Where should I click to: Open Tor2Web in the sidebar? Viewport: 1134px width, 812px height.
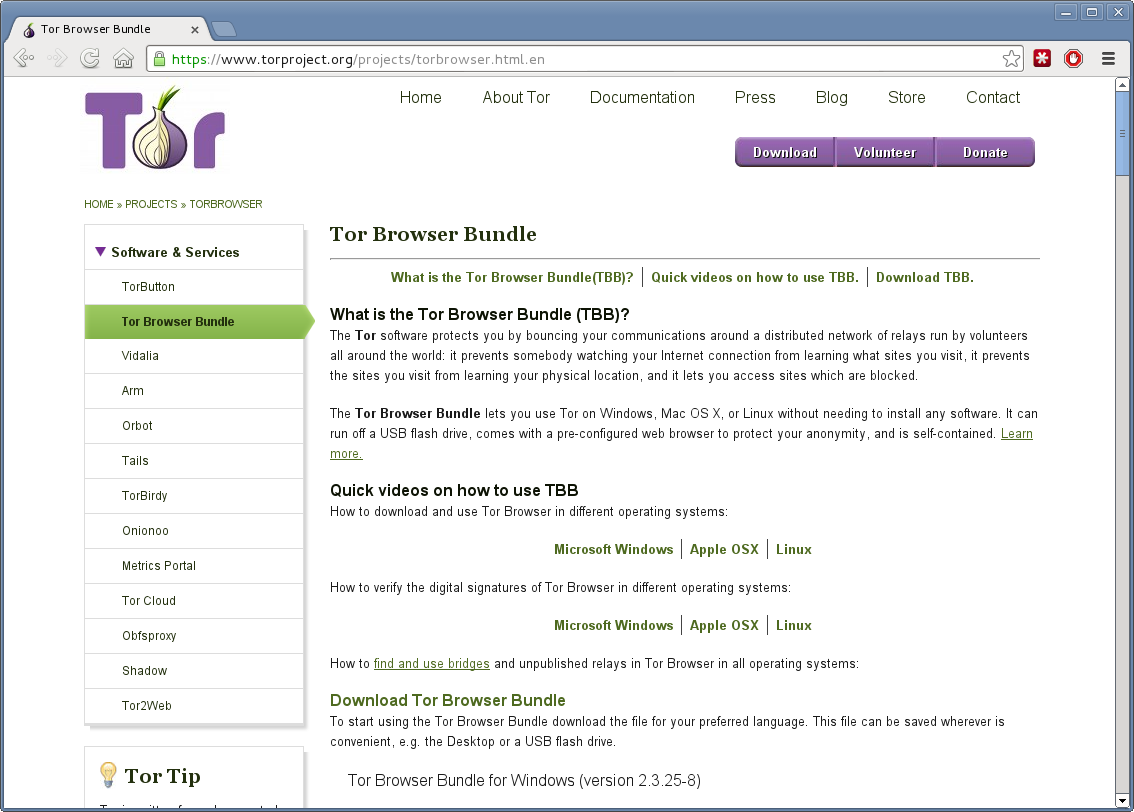[194, 706]
